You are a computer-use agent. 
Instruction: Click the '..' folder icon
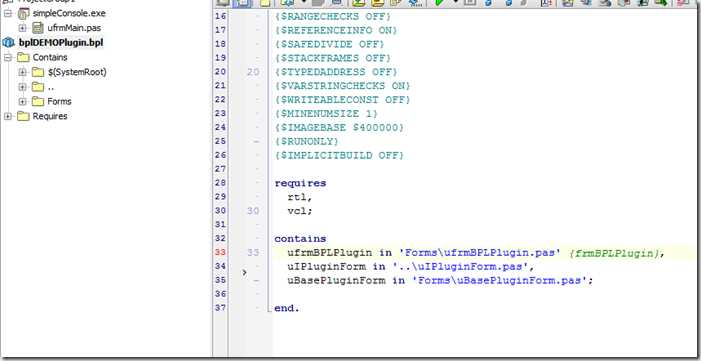click(x=38, y=87)
